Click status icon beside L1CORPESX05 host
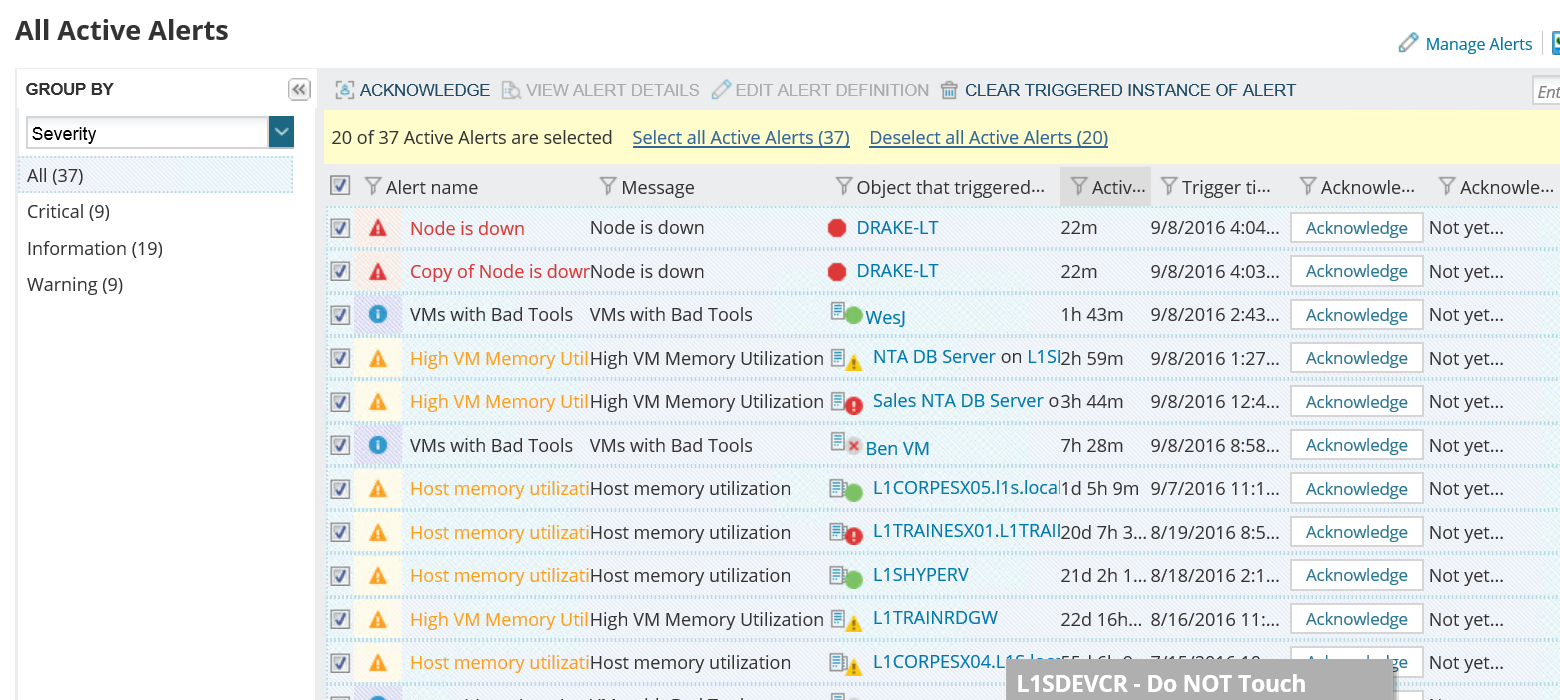 pos(846,490)
